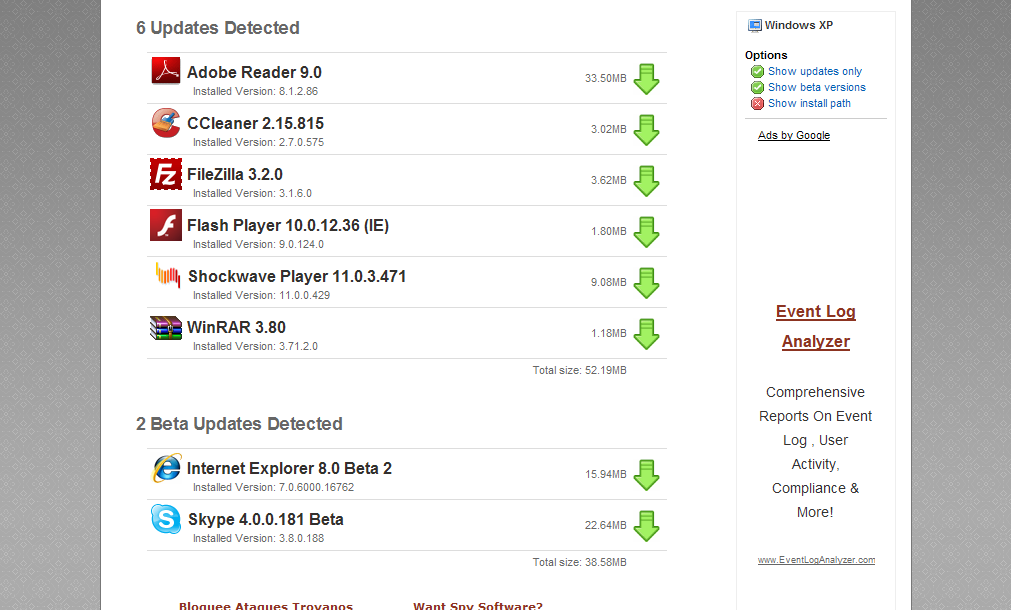
Task: Download CCleaner 2.15.815 with green arrow
Action: [x=646, y=130]
